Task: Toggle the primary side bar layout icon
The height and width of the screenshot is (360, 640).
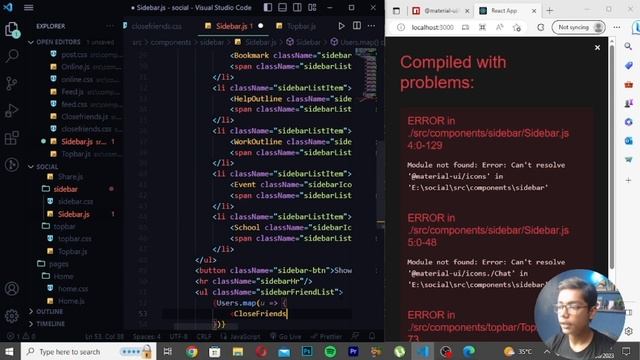Action: coord(268,7)
